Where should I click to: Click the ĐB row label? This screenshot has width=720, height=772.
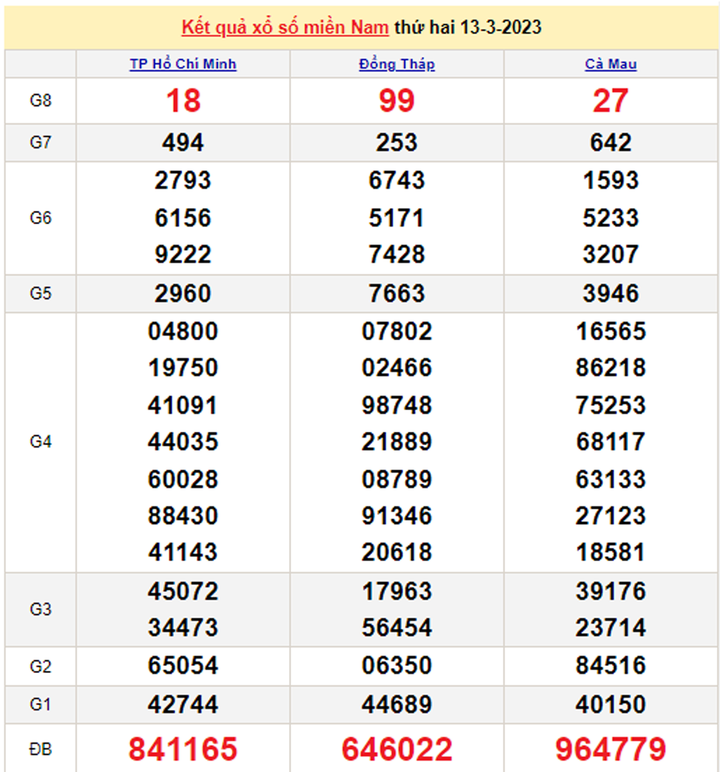coord(40,749)
